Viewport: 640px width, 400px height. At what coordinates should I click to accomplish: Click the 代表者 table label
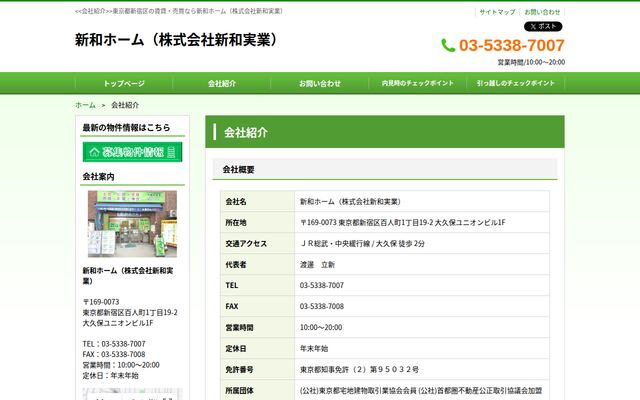[236, 264]
